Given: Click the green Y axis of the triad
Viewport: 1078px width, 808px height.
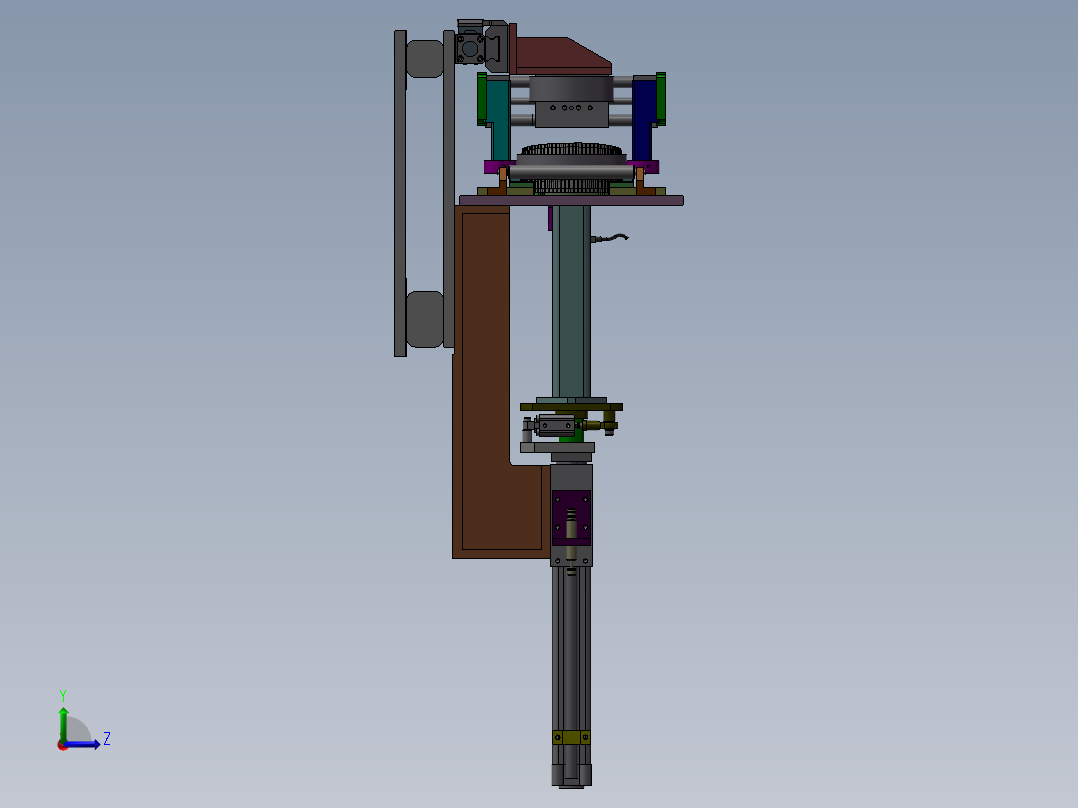Looking at the screenshot, I should [63, 724].
